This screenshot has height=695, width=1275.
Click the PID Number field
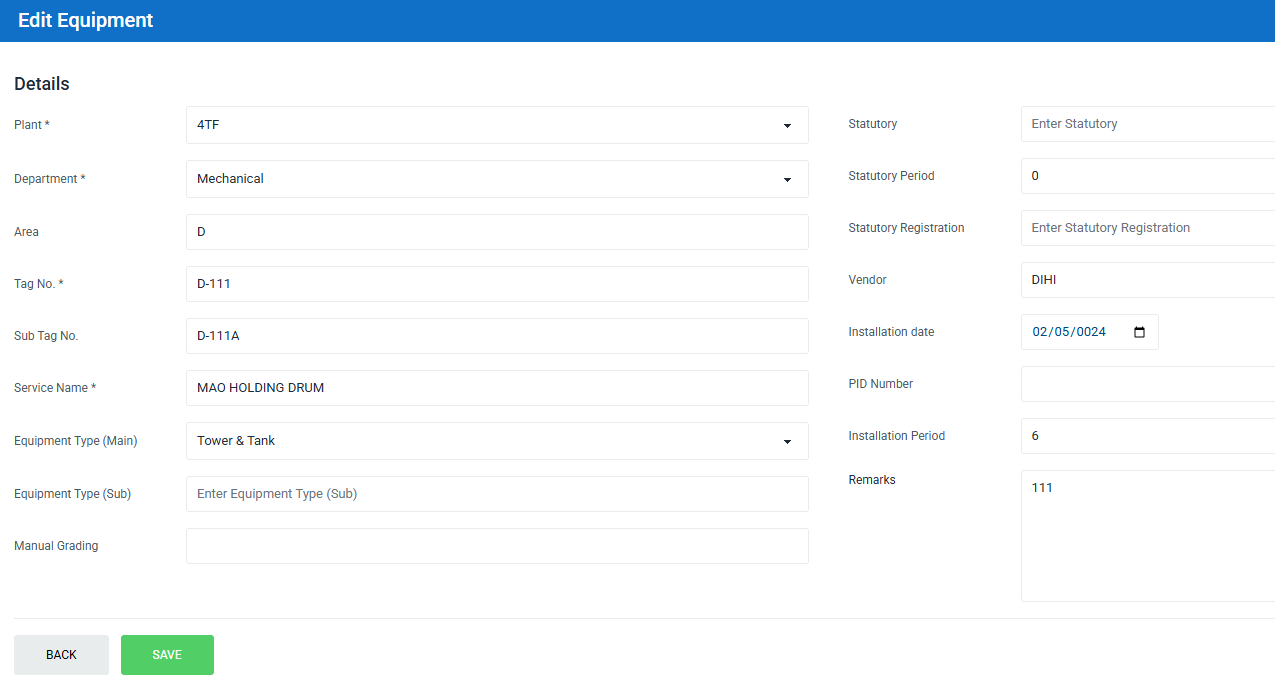point(1147,384)
